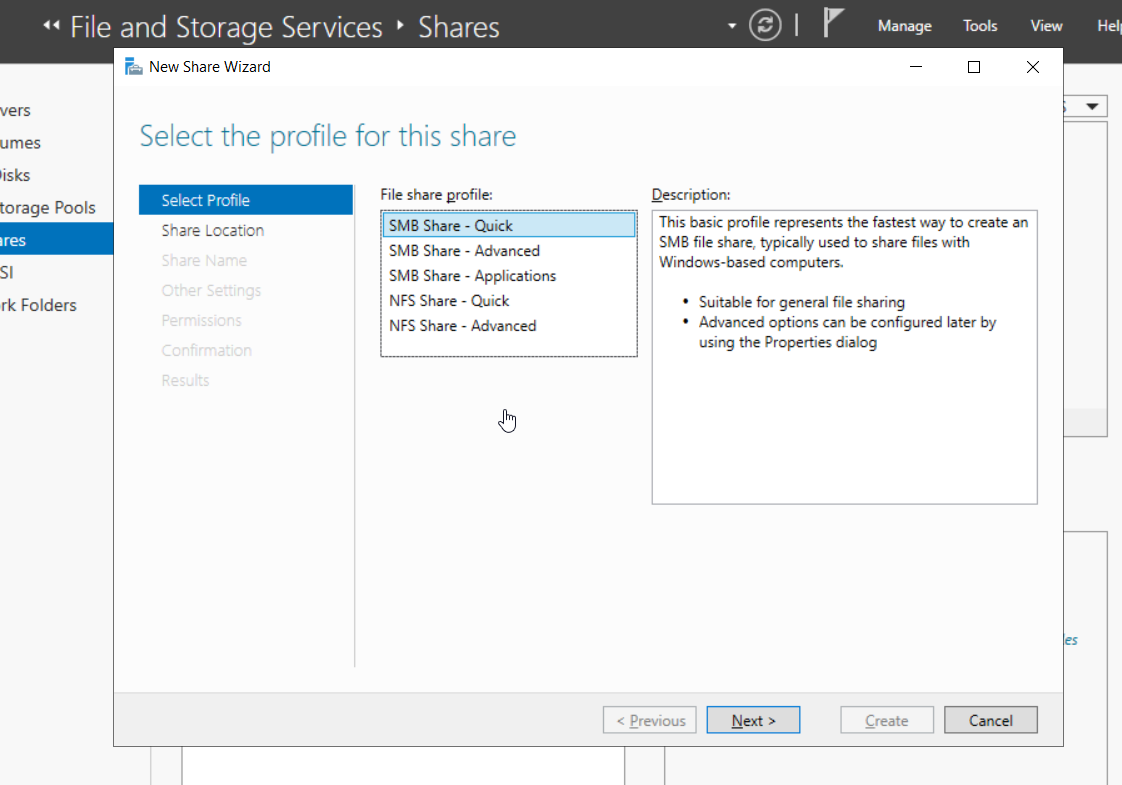Screen dimensions: 1122x785
Task: Choose SMB Share - Applications profile
Action: tap(472, 276)
